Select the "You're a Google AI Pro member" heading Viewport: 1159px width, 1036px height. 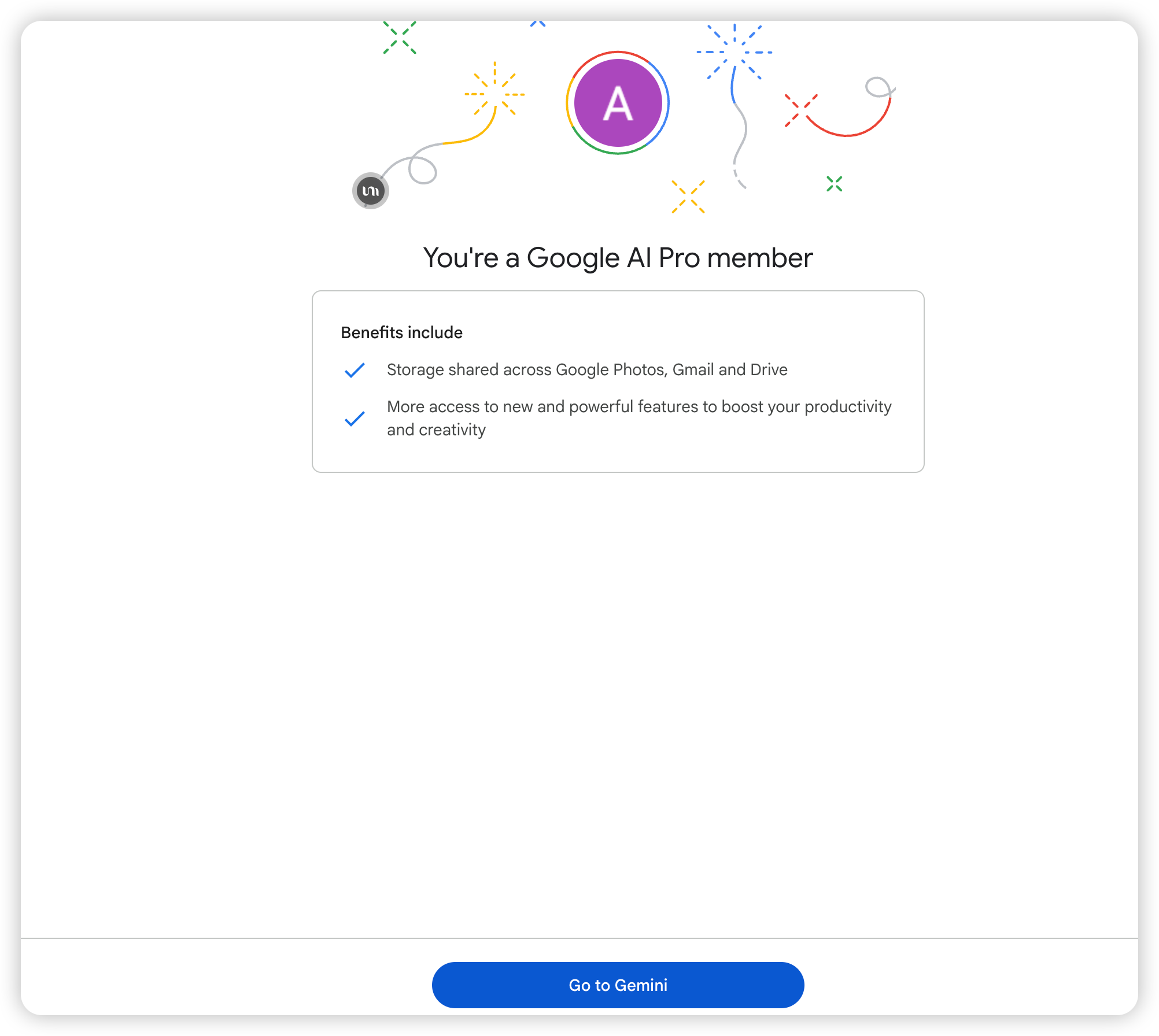click(618, 258)
